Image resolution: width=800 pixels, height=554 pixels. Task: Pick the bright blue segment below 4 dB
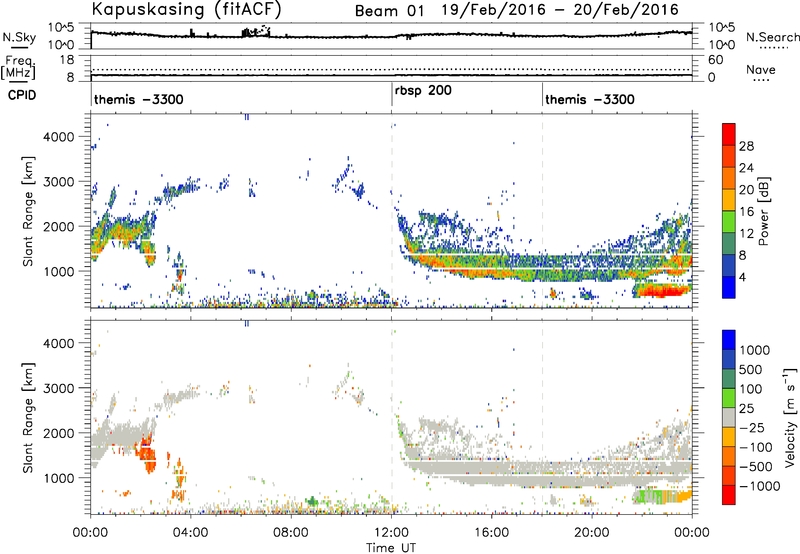tap(729, 288)
